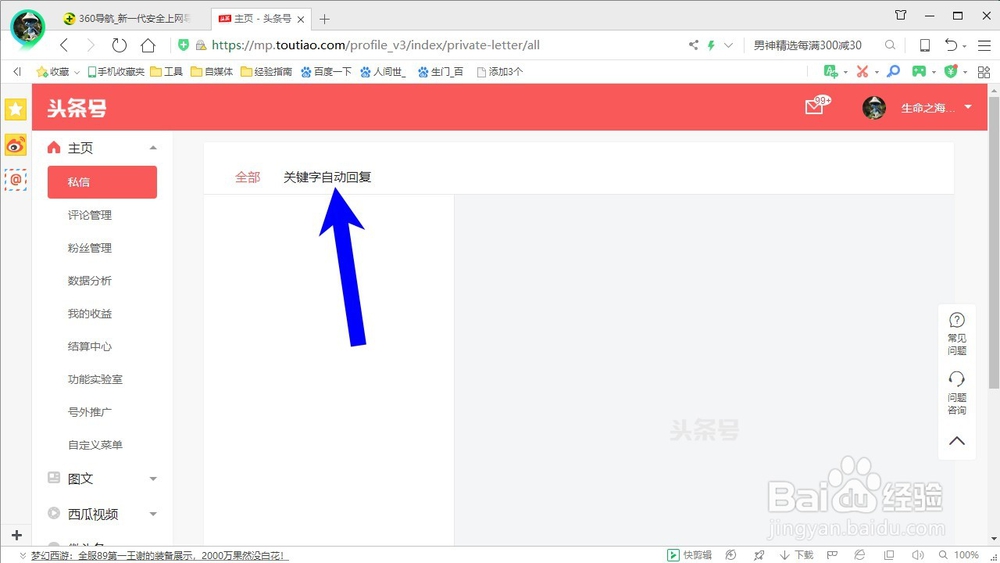Open 我的收益 in the sidebar
This screenshot has height=563, width=1000.
coord(90,314)
